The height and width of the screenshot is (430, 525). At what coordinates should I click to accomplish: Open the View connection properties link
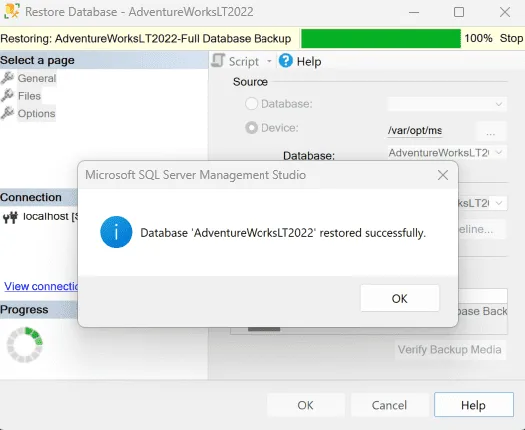[x=41, y=286]
